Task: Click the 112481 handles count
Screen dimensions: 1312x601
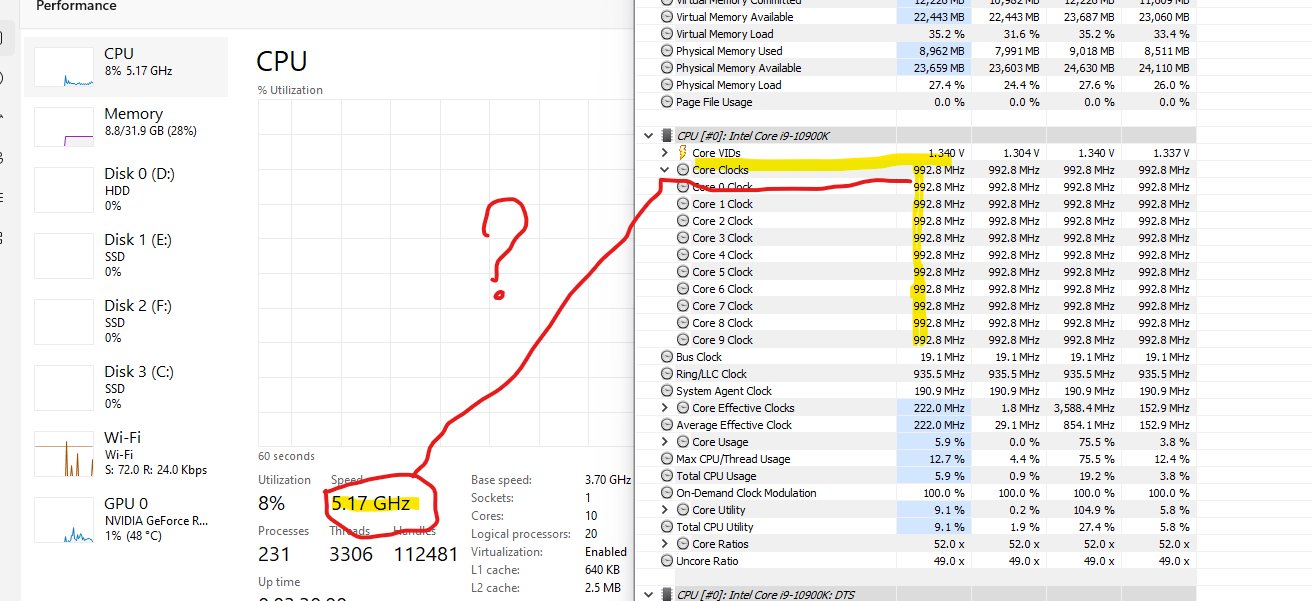Action: point(426,554)
